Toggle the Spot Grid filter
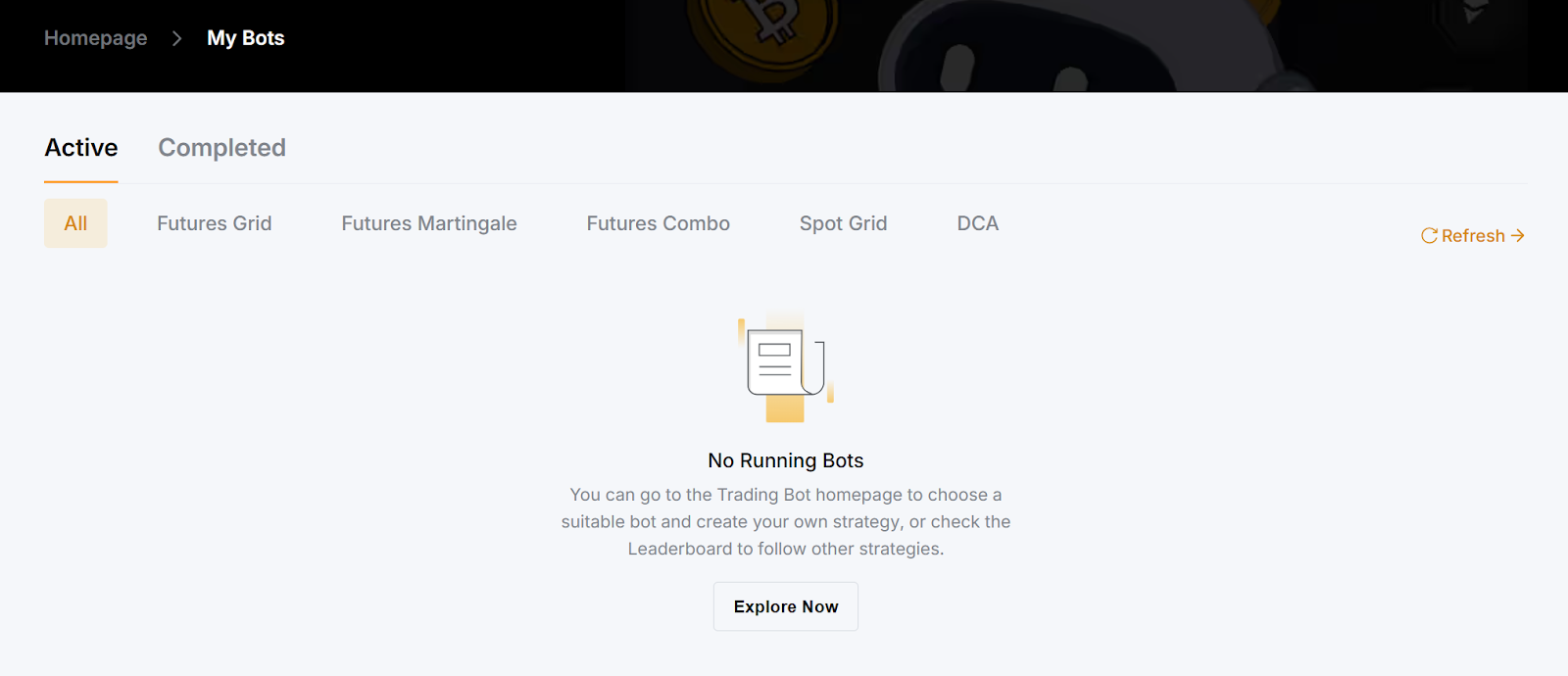This screenshot has width=1568, height=676. coord(842,223)
